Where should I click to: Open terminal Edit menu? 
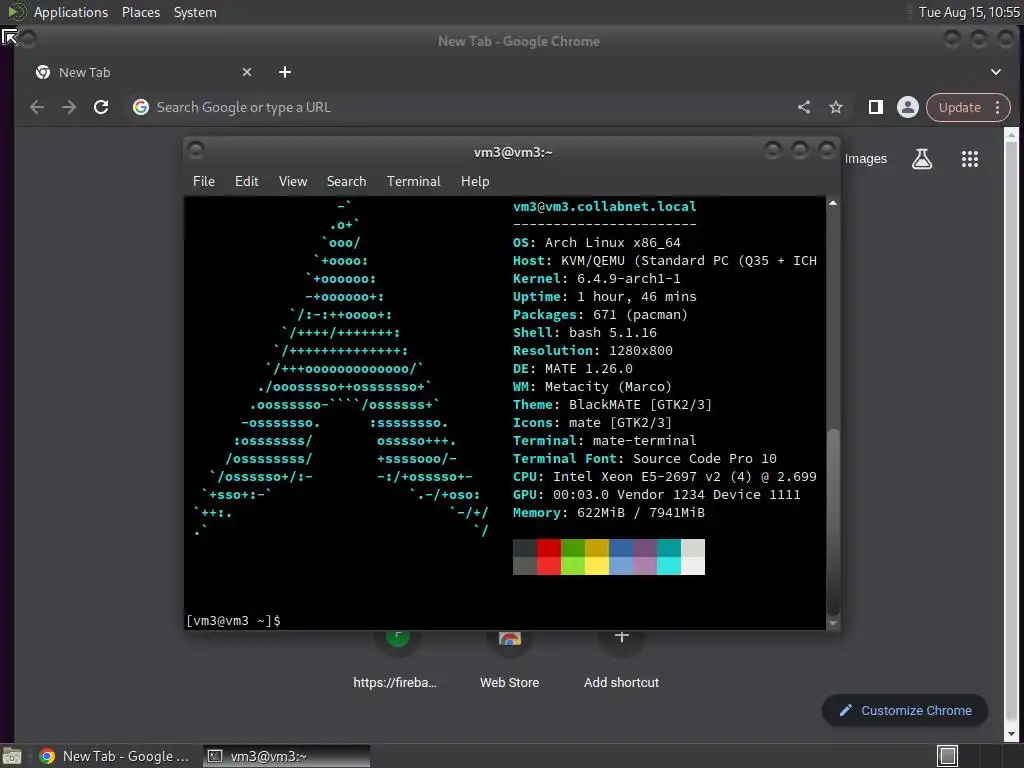coord(246,181)
